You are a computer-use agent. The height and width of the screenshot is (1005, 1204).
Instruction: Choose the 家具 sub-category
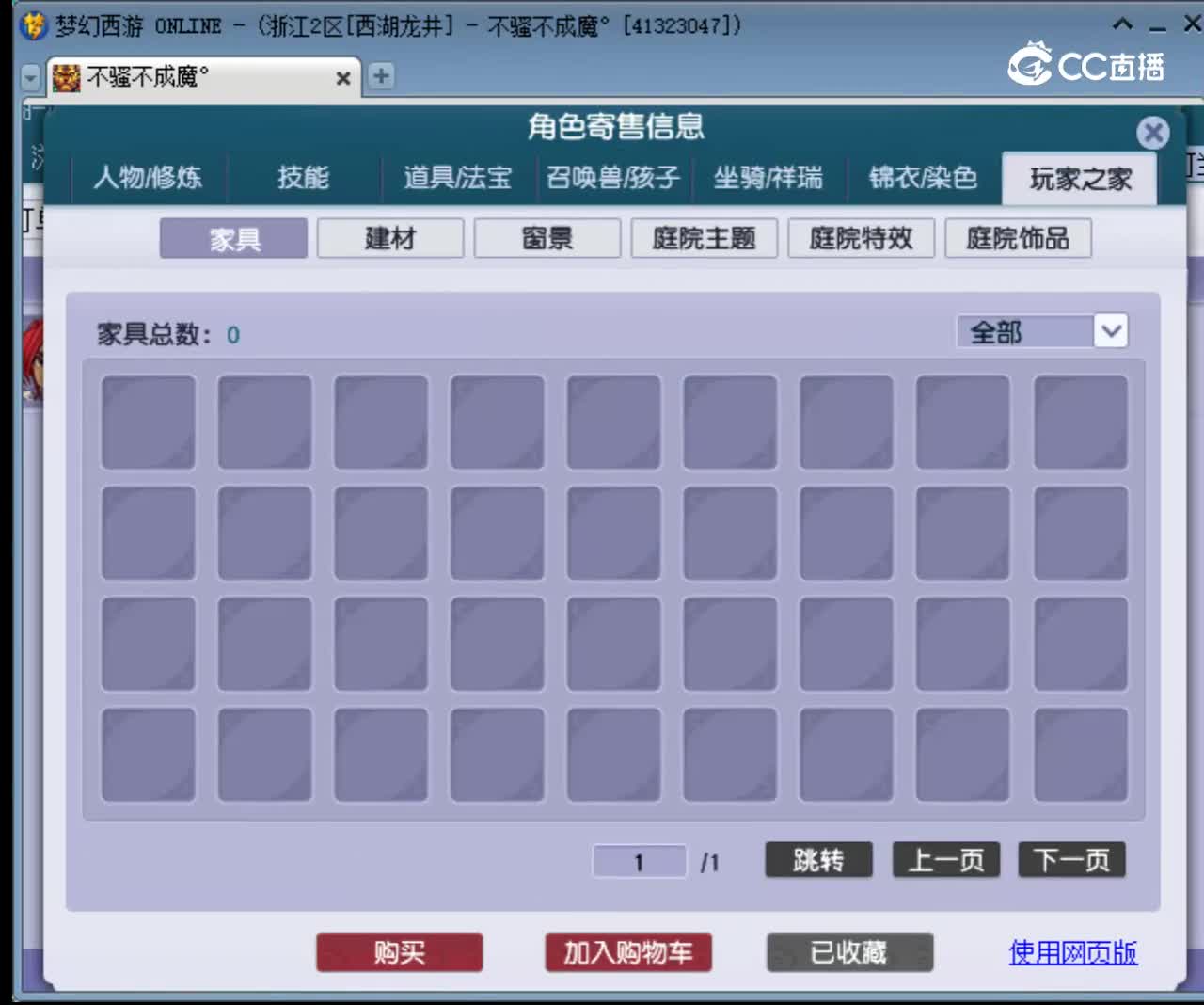(x=234, y=238)
